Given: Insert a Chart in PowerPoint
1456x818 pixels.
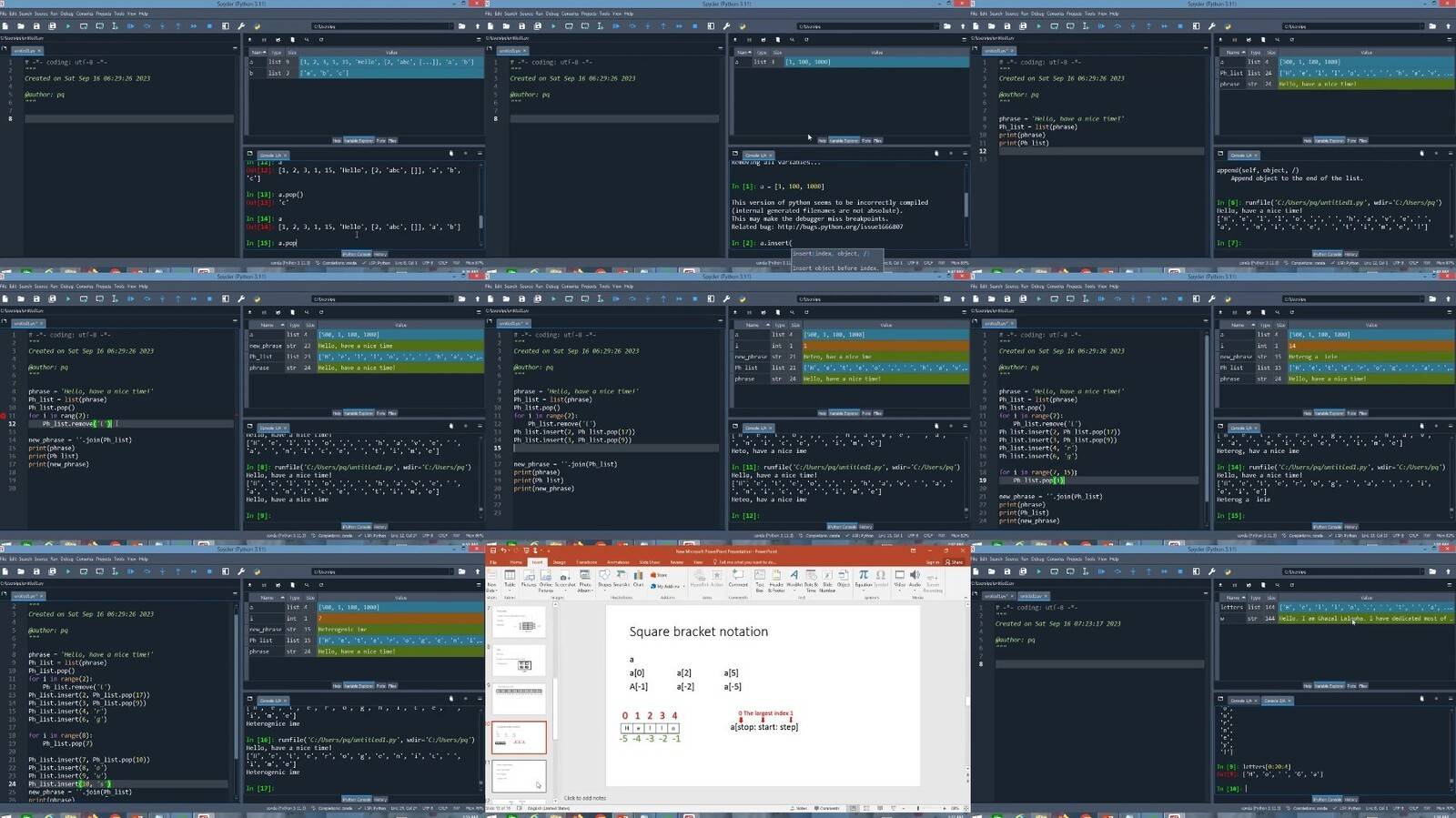Looking at the screenshot, I should coord(638,579).
